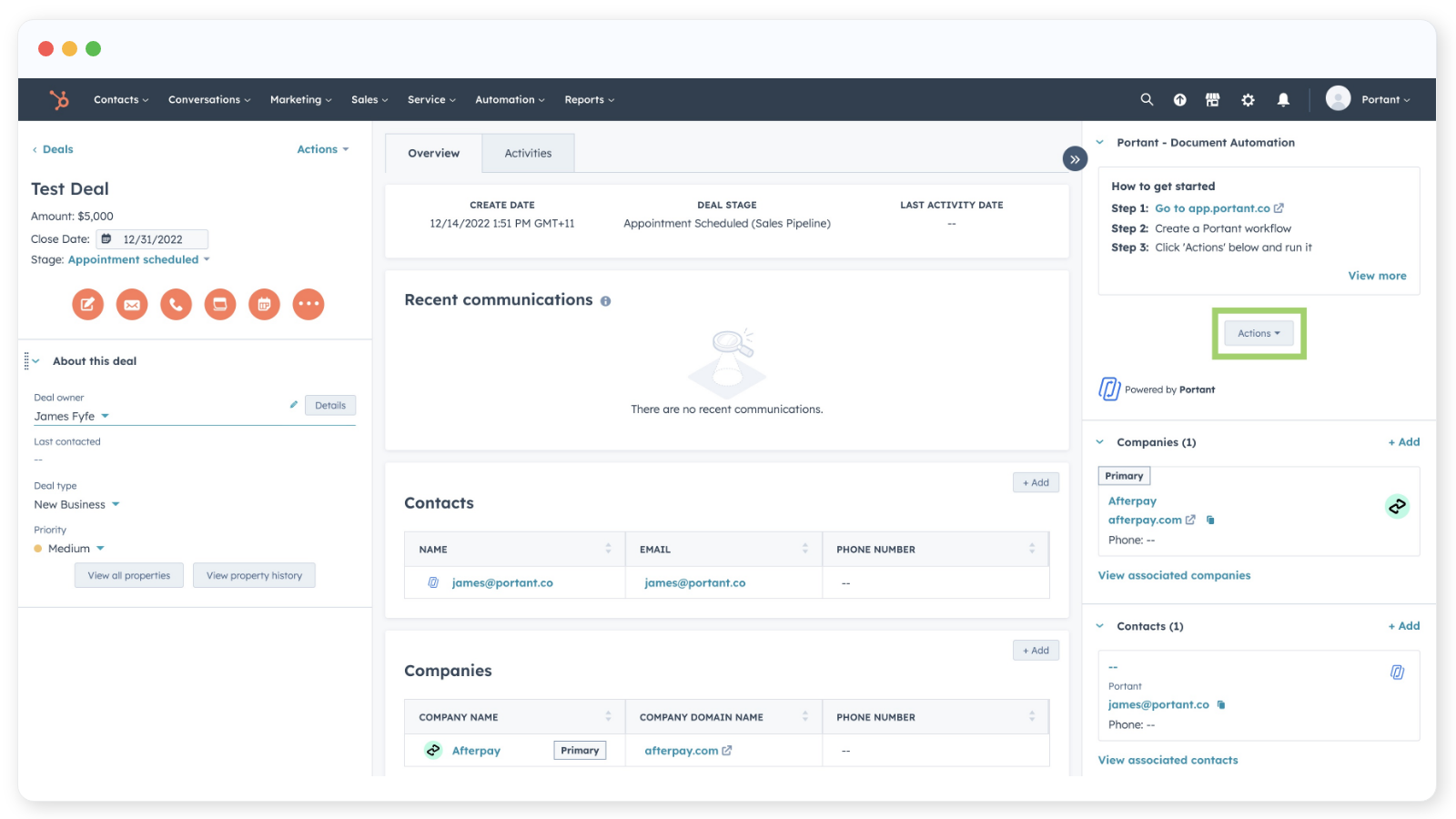The height and width of the screenshot is (819, 1456).
Task: Click the orange create note icon
Action: (88, 304)
